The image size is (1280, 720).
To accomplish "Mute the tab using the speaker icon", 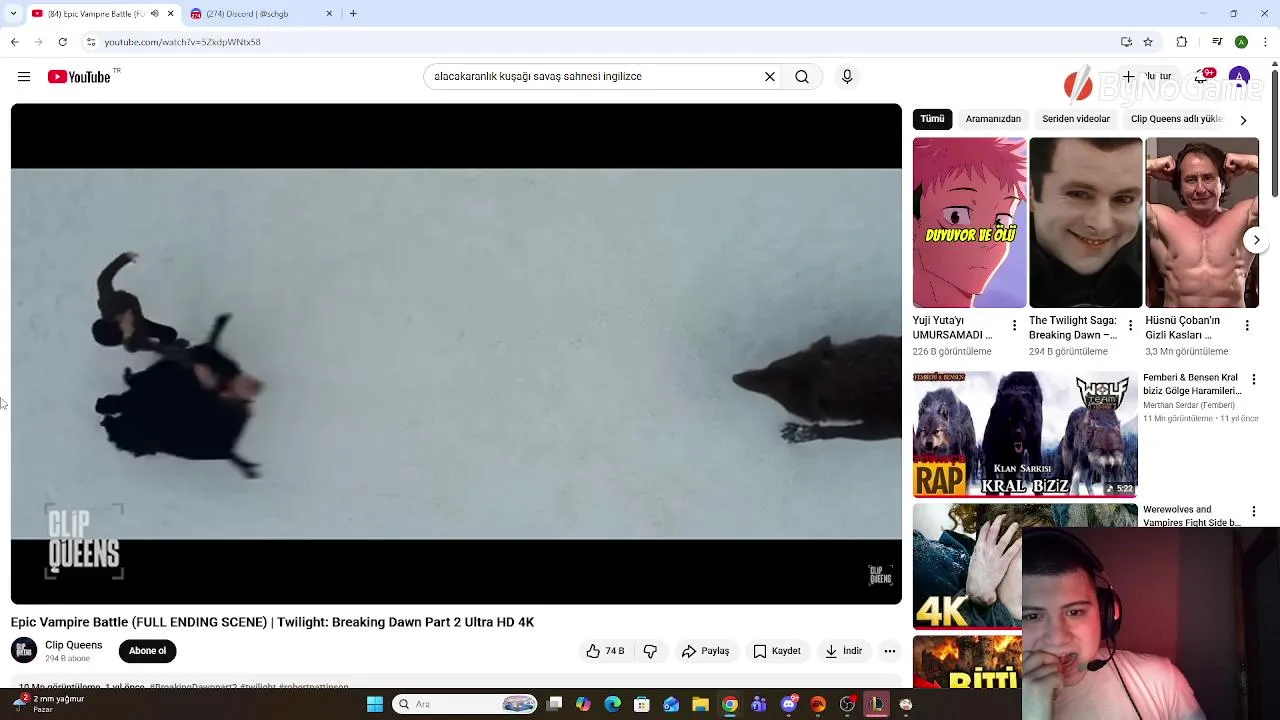I will click(154, 14).
